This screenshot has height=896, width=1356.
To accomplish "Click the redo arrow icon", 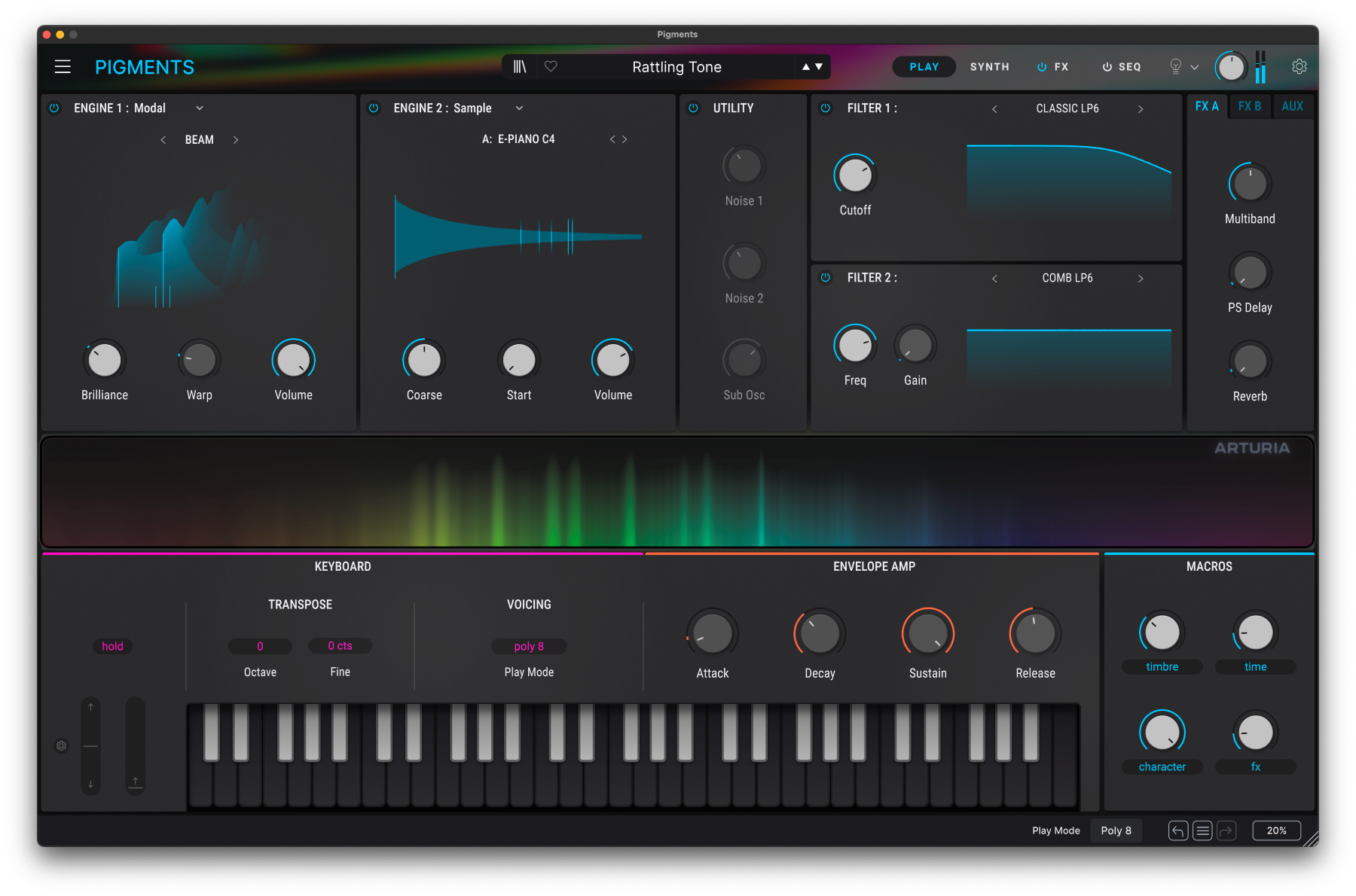I will 1226,830.
